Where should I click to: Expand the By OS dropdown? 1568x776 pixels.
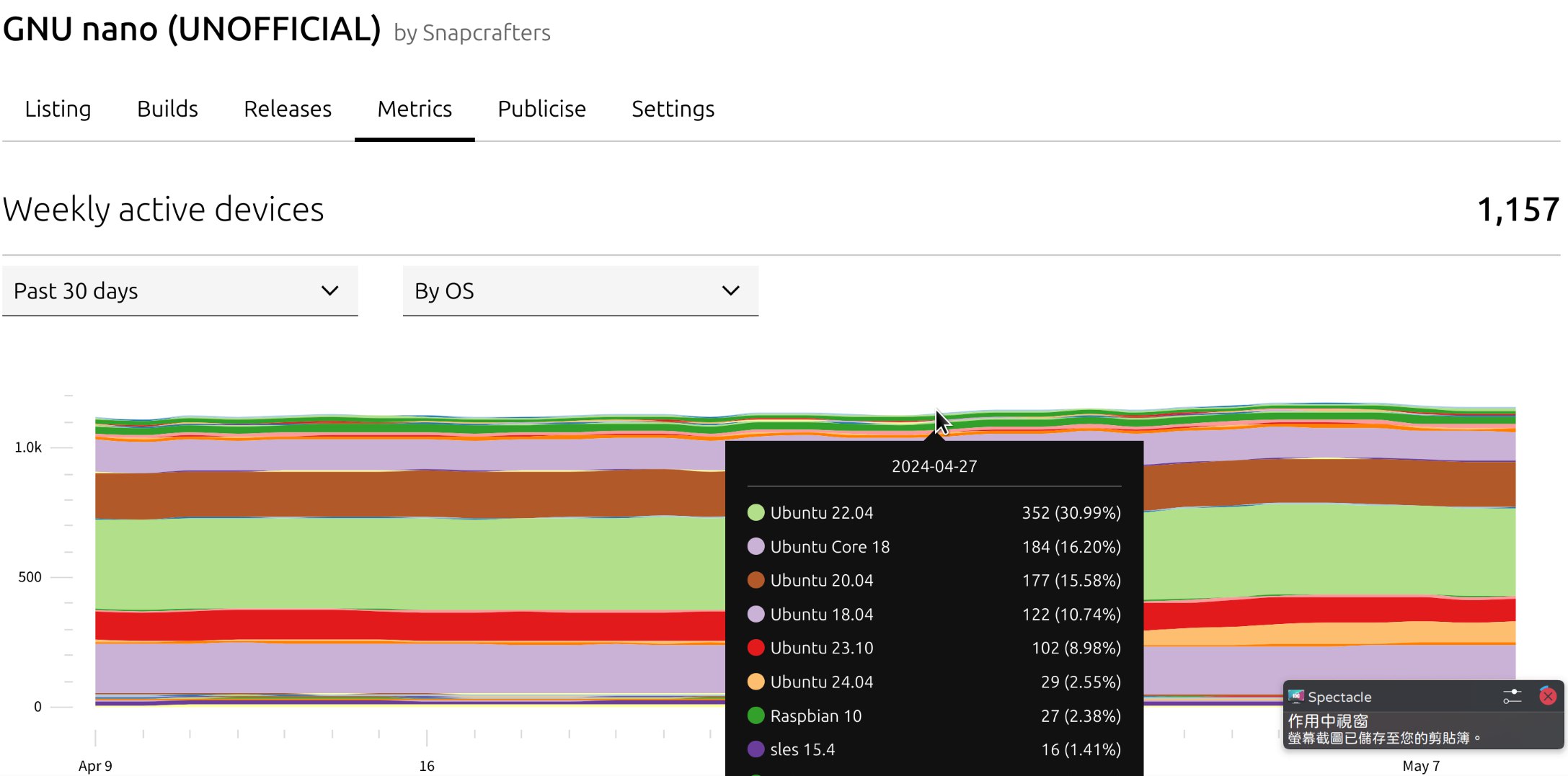[x=580, y=291]
